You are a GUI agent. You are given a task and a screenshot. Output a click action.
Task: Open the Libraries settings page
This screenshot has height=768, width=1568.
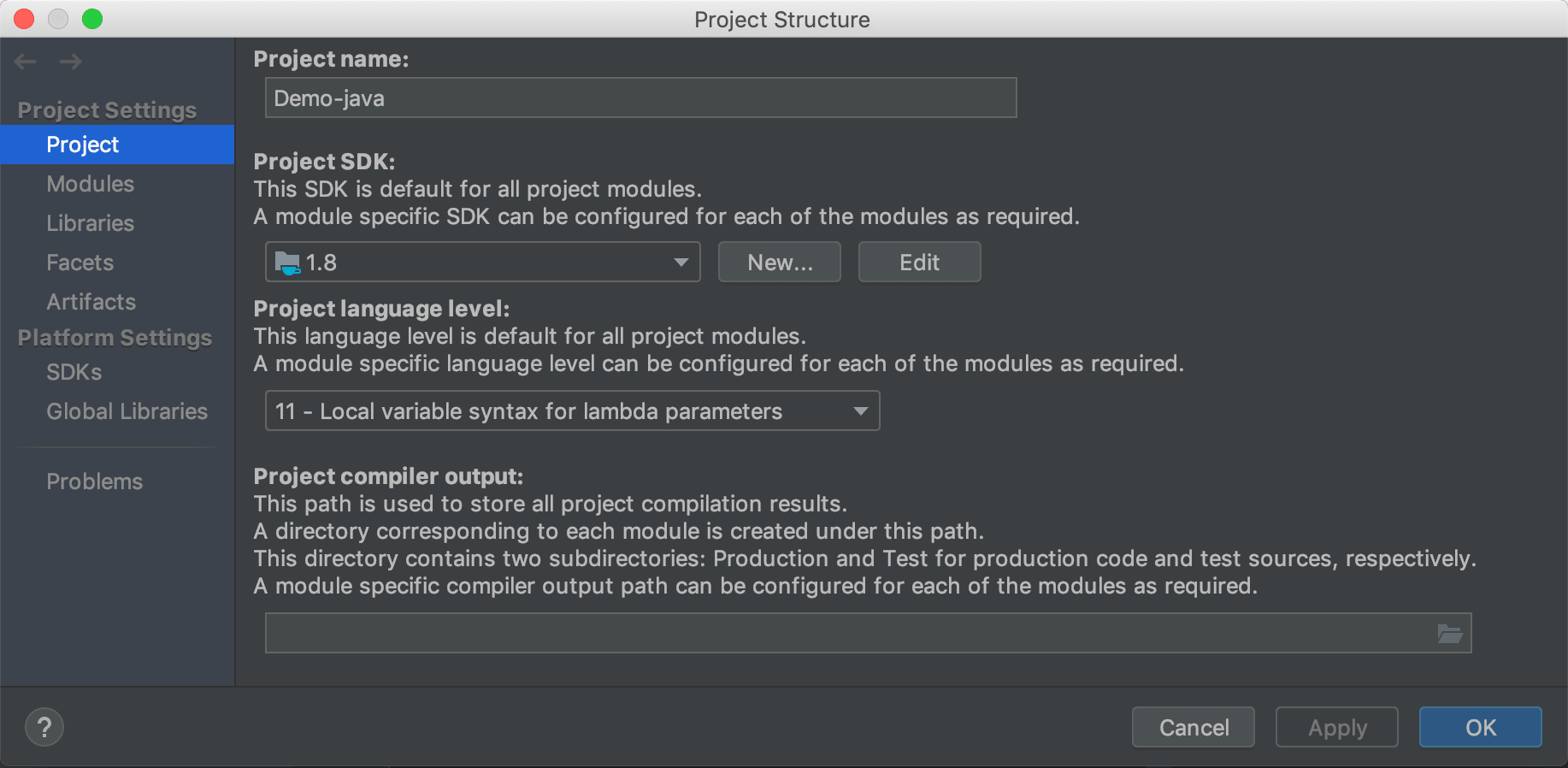point(91,223)
